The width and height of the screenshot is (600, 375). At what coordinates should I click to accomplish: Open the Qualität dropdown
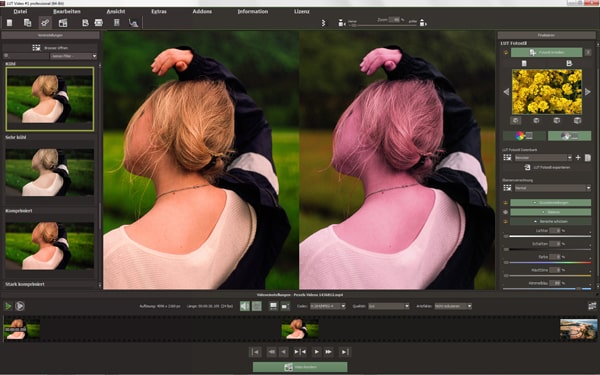tap(389, 306)
